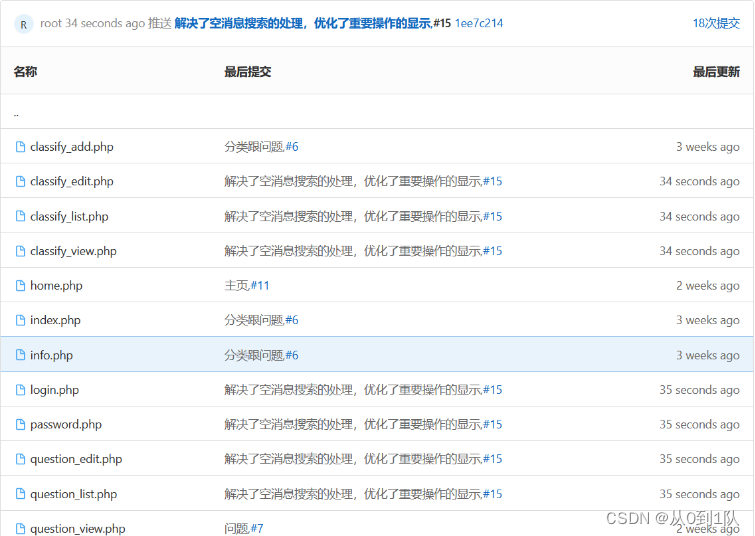Click '34 seconds ago' timestamp in the header
Viewport: 755px width, 536px height.
pyautogui.click(x=105, y=23)
